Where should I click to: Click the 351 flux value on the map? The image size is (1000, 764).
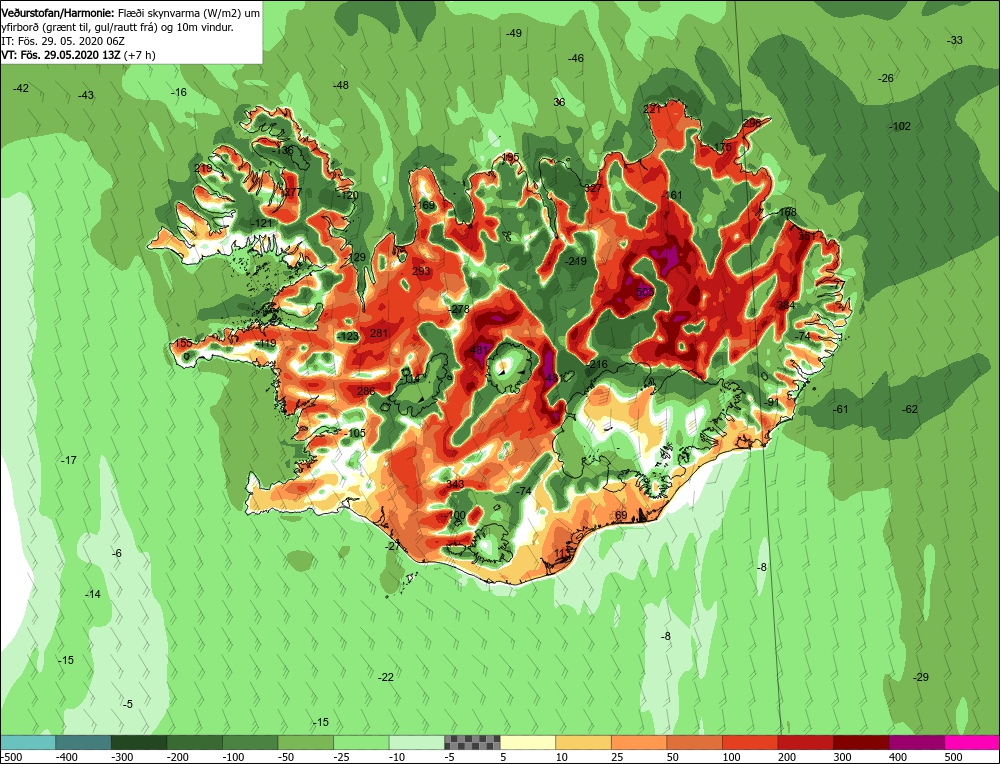tap(807, 236)
